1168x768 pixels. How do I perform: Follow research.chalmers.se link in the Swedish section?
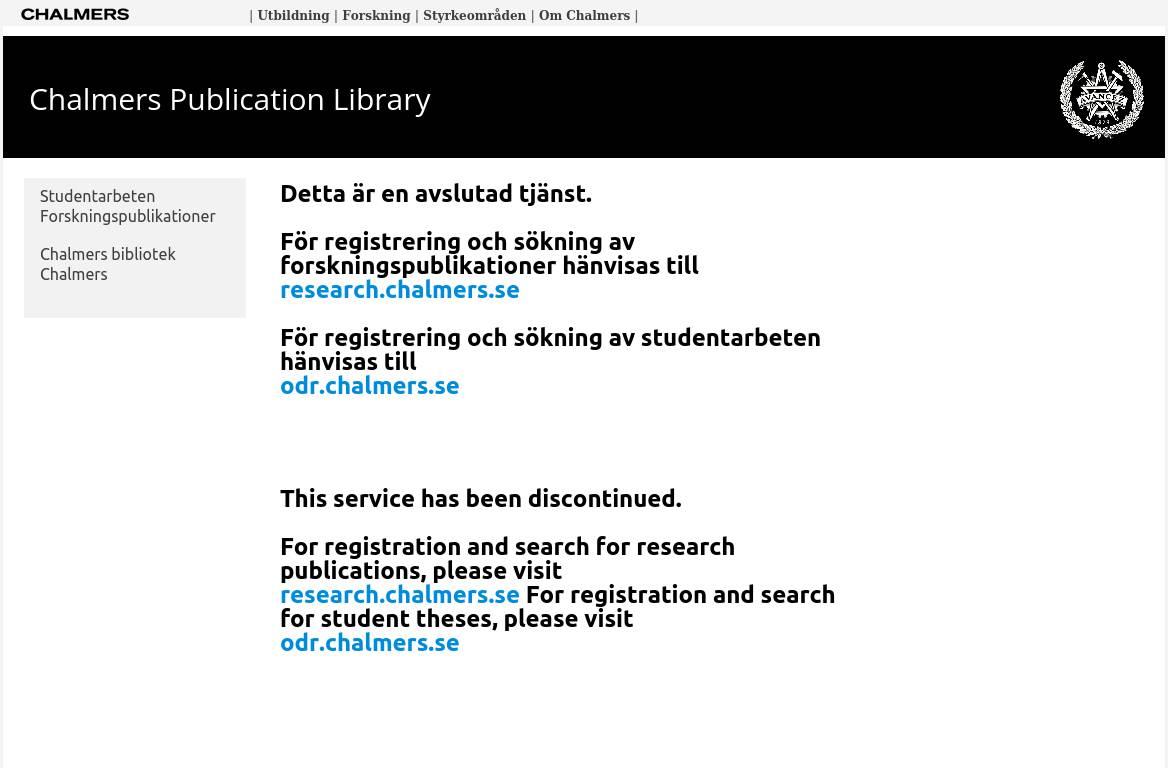coord(399,290)
